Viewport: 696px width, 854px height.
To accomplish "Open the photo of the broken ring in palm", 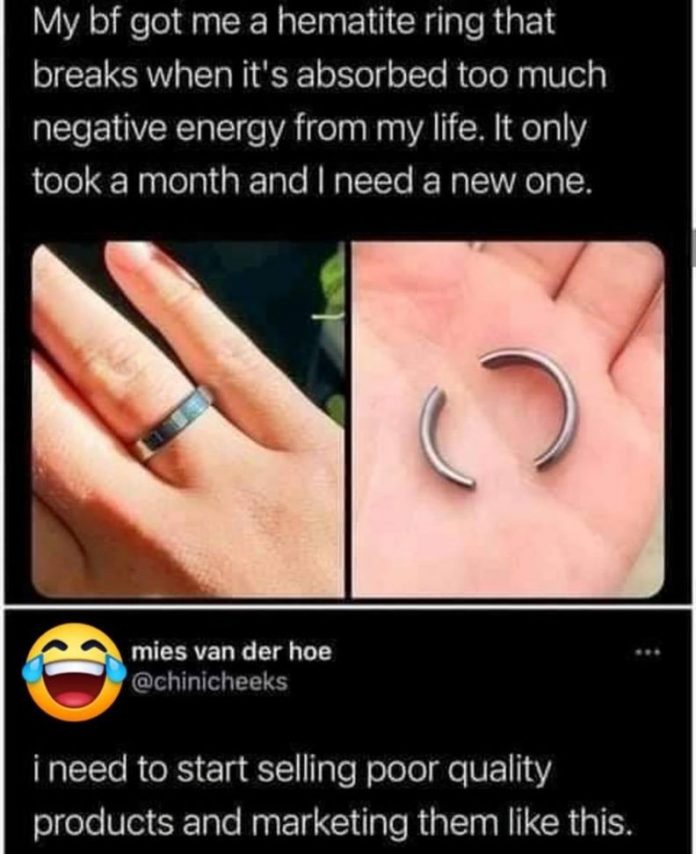I will [x=508, y=419].
